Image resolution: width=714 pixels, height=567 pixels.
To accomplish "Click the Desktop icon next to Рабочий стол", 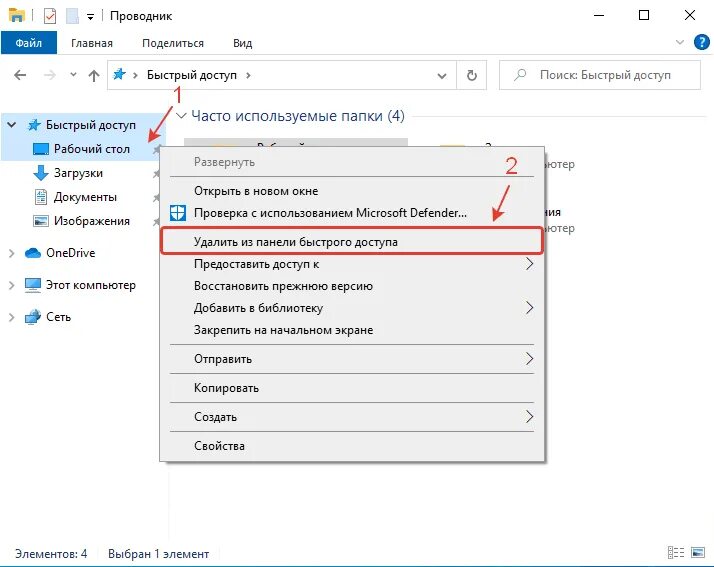I will click(41, 149).
